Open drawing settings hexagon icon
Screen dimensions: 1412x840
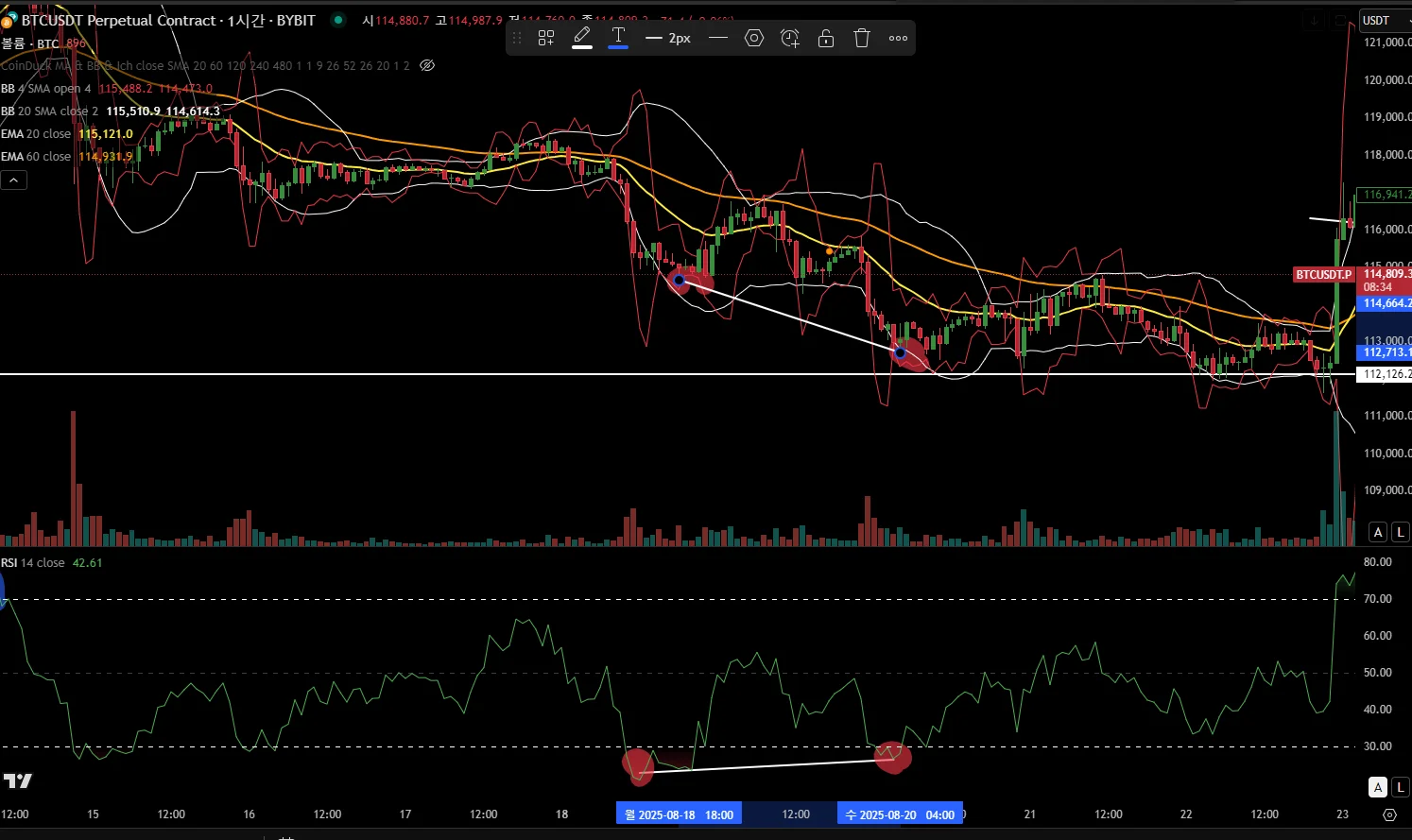click(754, 38)
